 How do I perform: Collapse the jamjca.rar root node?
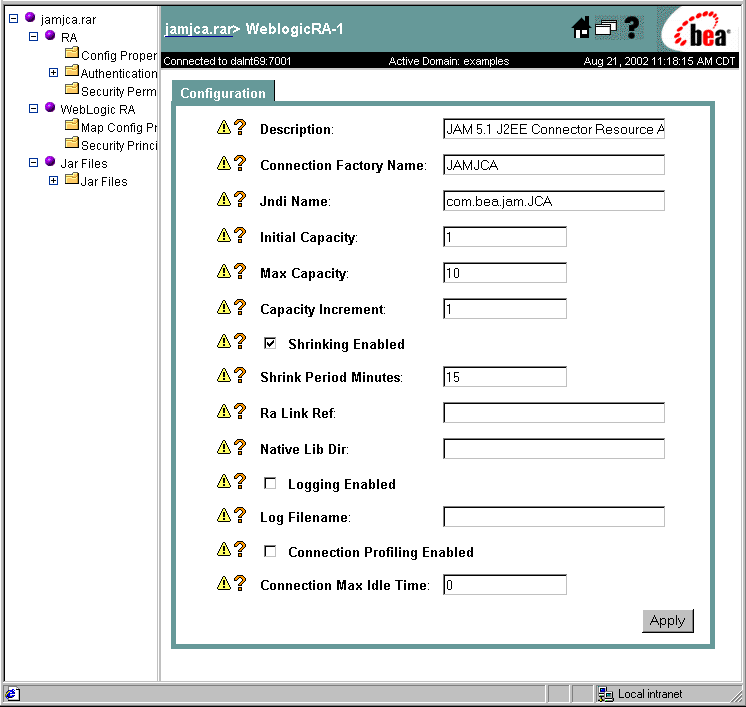[x=14, y=19]
